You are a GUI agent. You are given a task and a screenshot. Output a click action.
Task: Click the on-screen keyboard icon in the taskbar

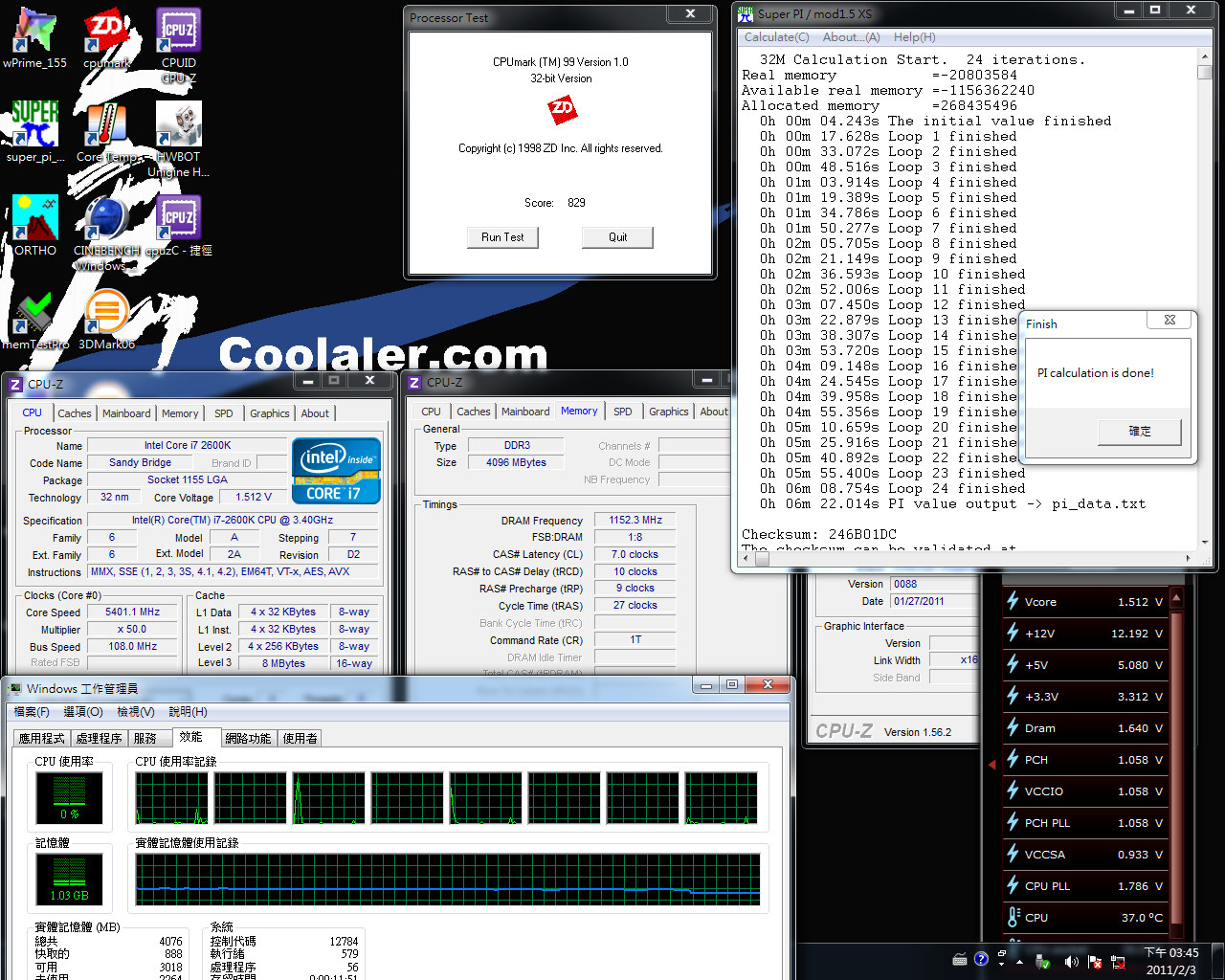[x=960, y=959]
